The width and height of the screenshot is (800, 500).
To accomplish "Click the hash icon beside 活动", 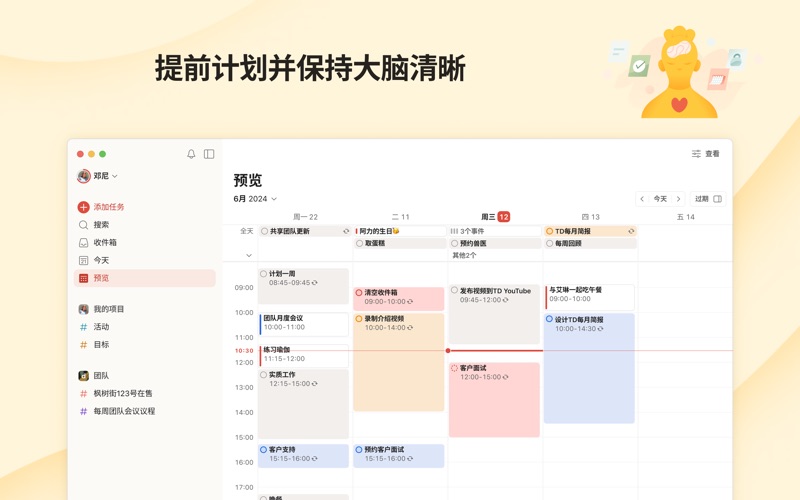I will click(x=84, y=327).
